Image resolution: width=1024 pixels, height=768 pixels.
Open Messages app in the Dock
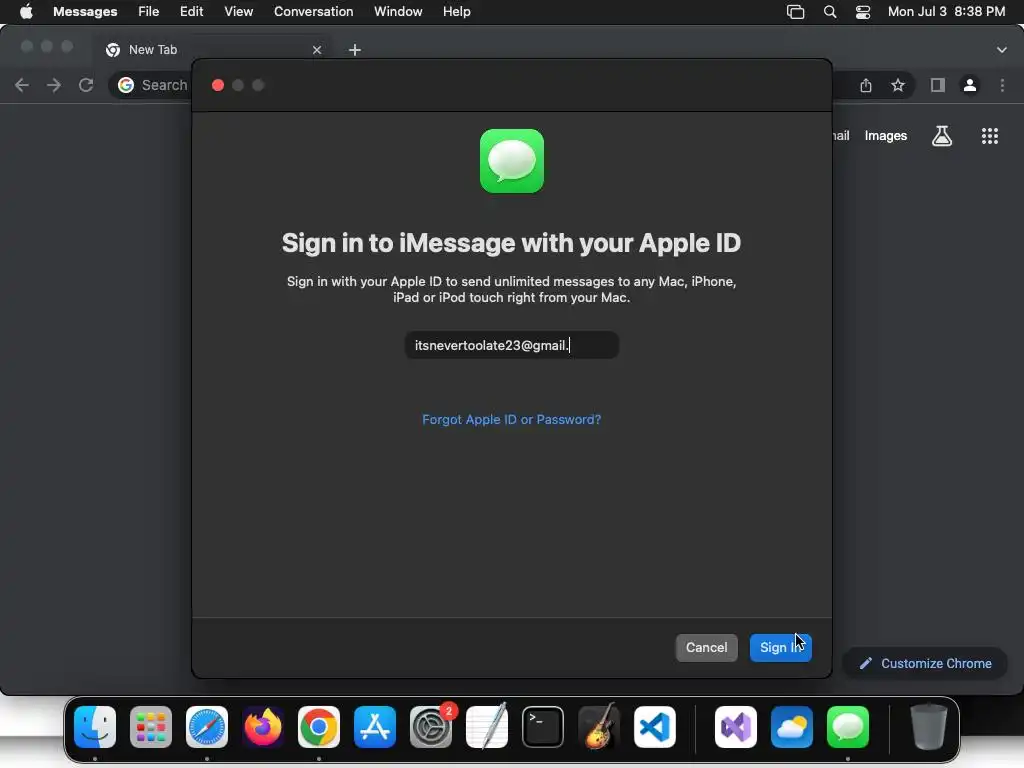848,727
